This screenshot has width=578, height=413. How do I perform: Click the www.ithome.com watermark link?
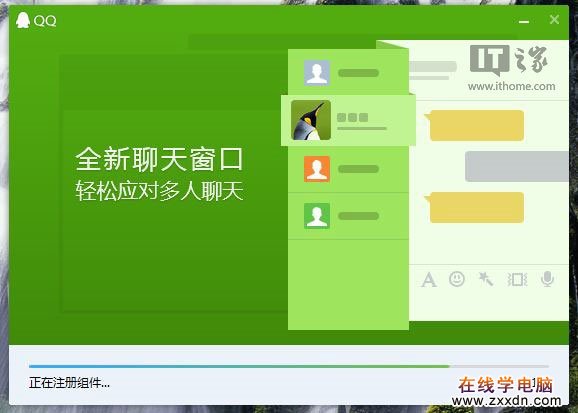tap(511, 86)
